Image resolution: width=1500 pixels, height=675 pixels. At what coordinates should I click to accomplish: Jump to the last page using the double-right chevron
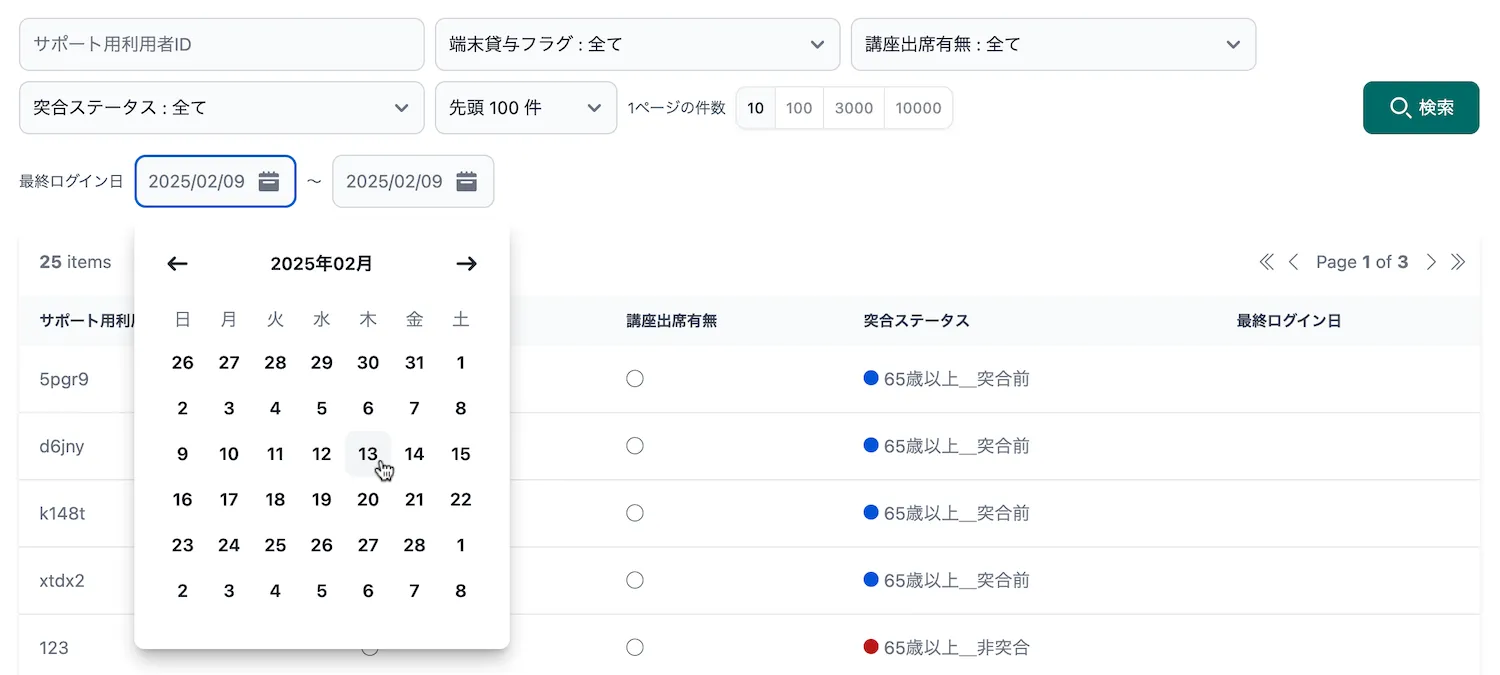[1458, 261]
